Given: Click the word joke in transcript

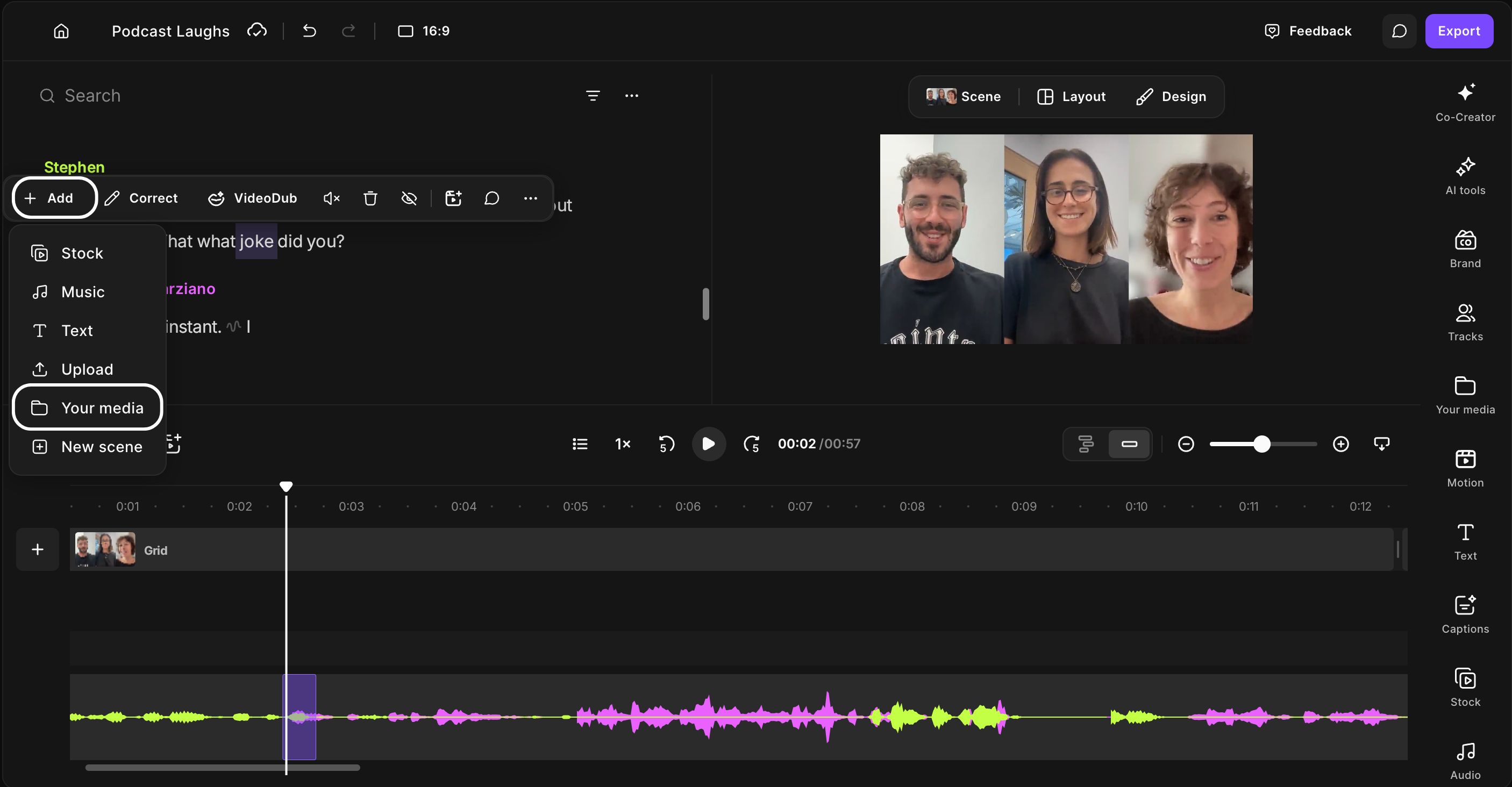Looking at the screenshot, I should point(256,241).
